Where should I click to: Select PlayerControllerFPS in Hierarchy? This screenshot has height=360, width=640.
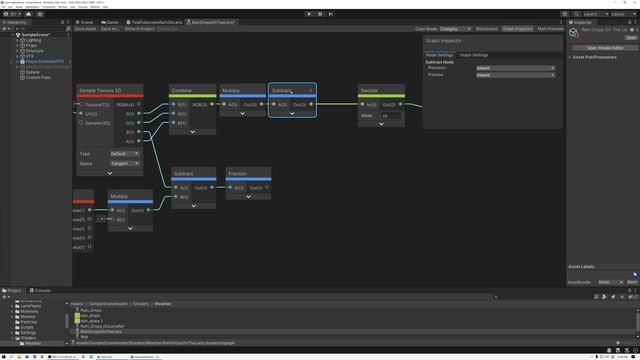(x=44, y=62)
